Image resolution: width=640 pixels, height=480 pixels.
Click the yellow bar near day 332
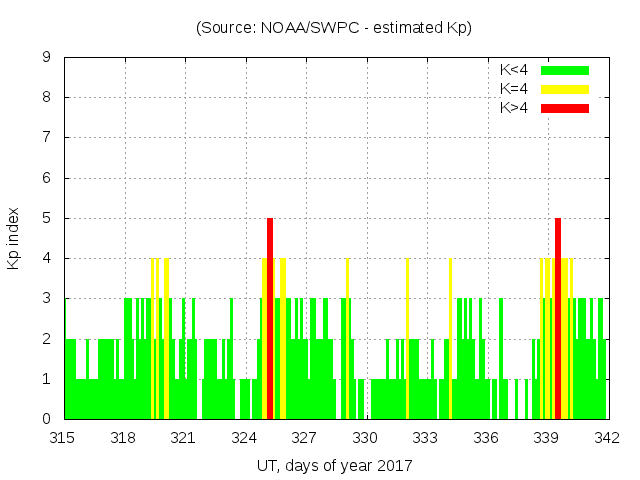[407, 338]
